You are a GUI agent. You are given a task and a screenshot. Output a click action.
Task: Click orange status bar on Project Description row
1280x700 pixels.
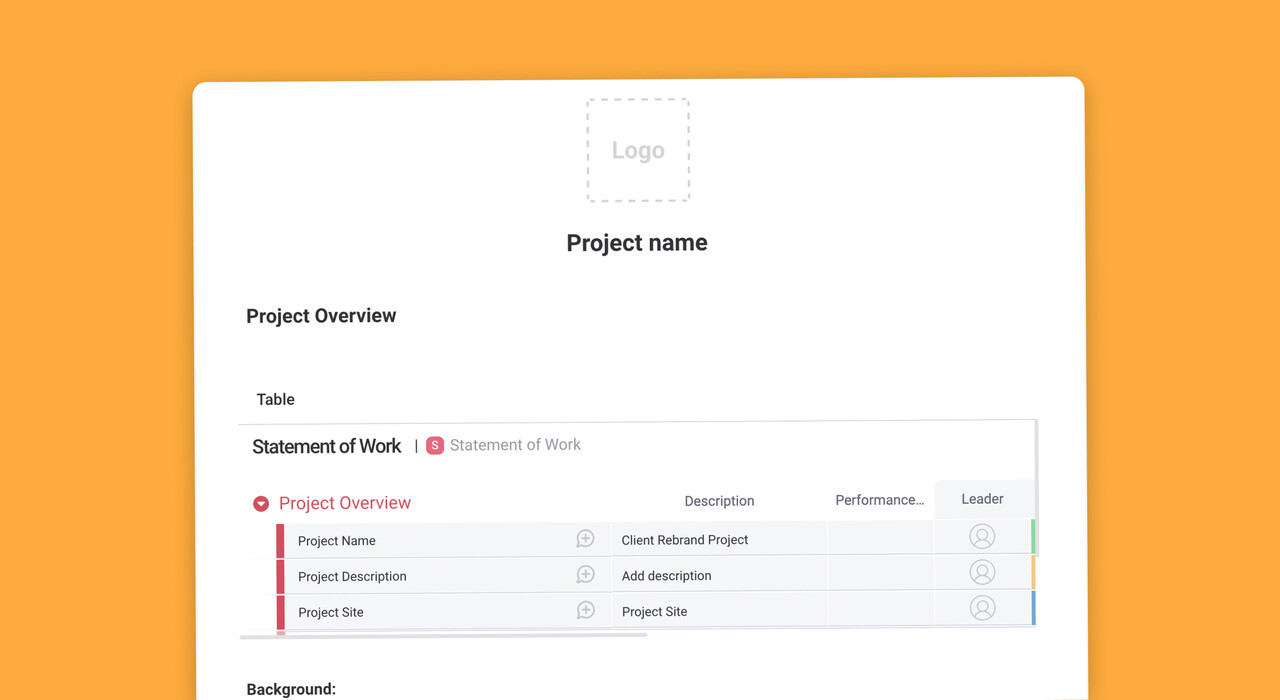[1033, 572]
